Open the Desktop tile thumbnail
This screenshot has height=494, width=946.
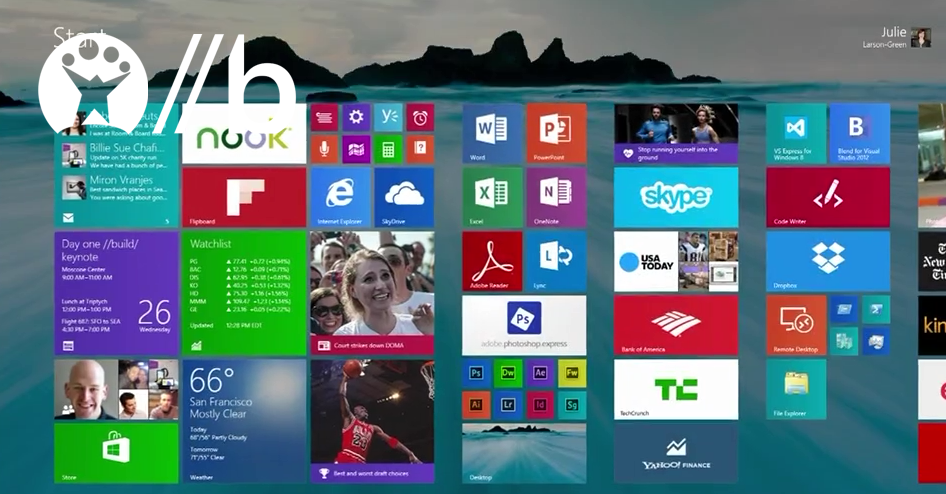524,453
